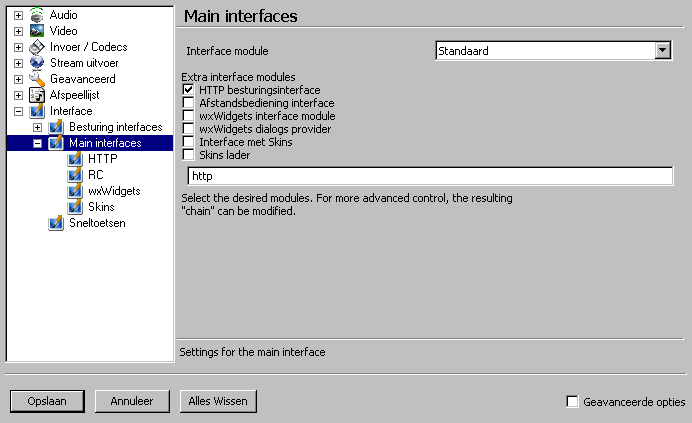Select the Geavanceerd wrench icon
692x423 pixels.
coord(37,79)
